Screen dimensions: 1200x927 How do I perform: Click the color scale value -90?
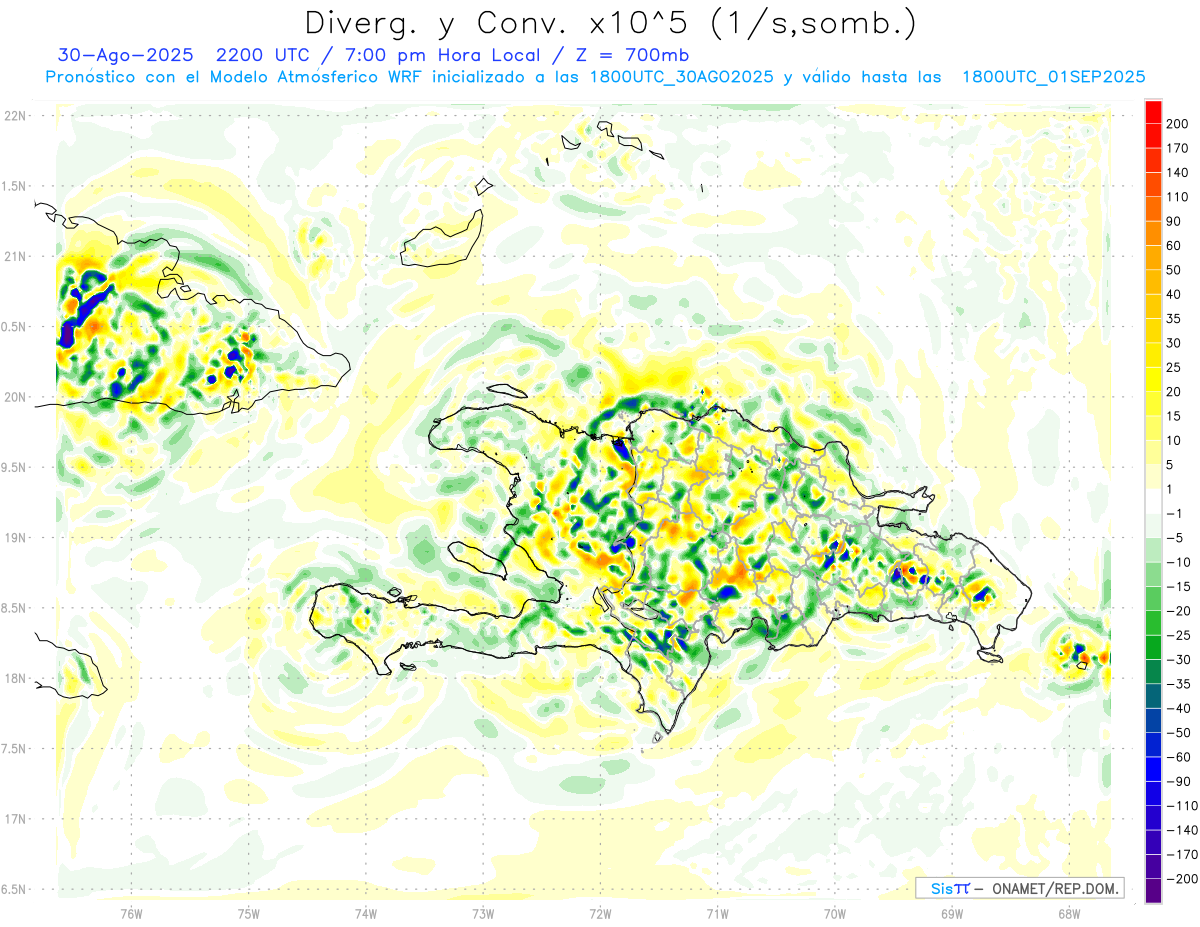coord(1181,781)
